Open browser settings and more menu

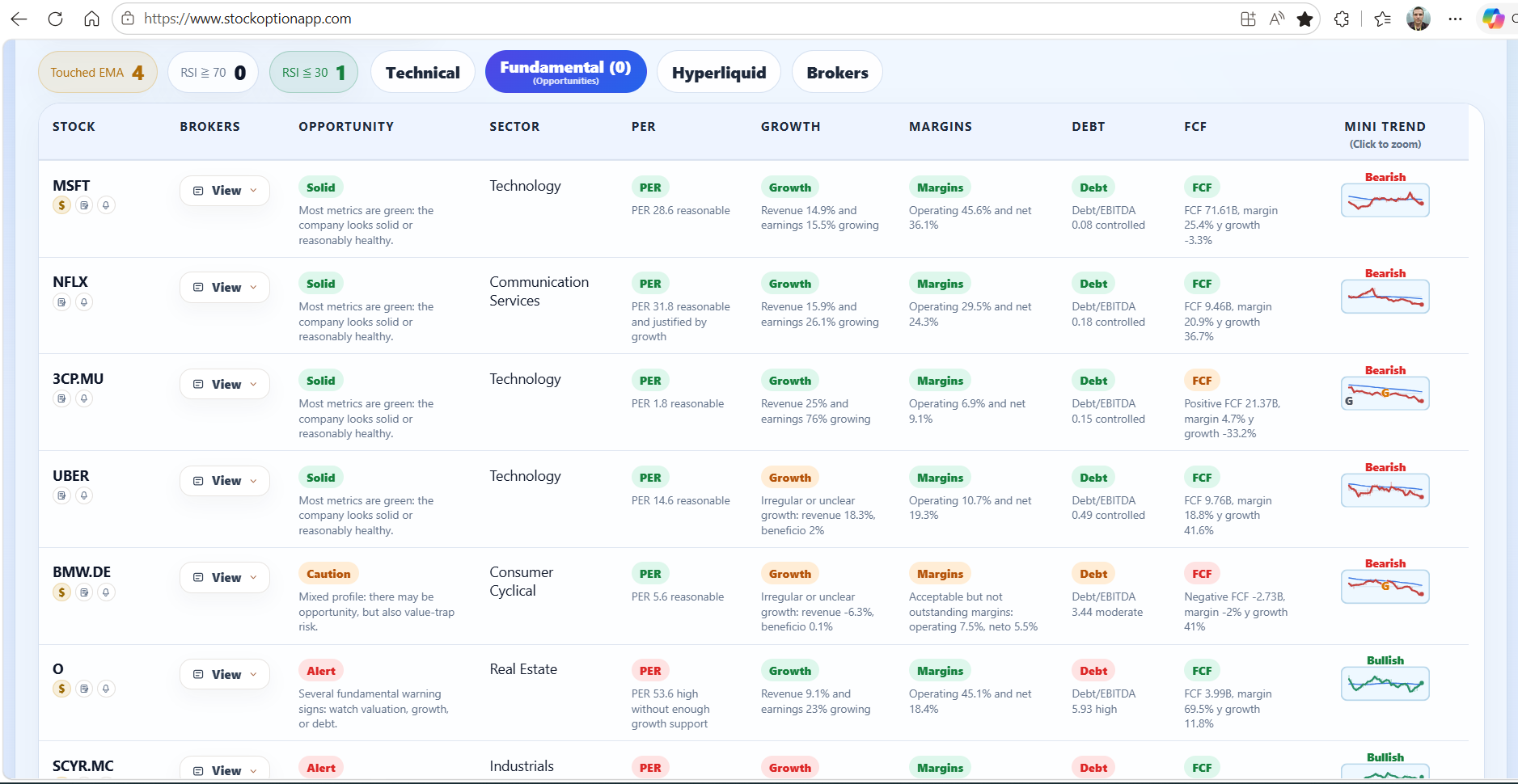pyautogui.click(x=1455, y=19)
